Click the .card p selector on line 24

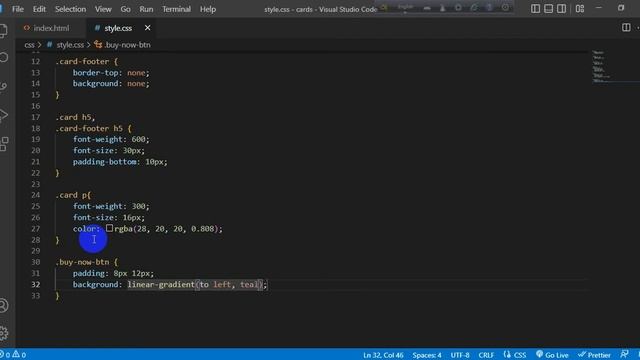coord(71,195)
